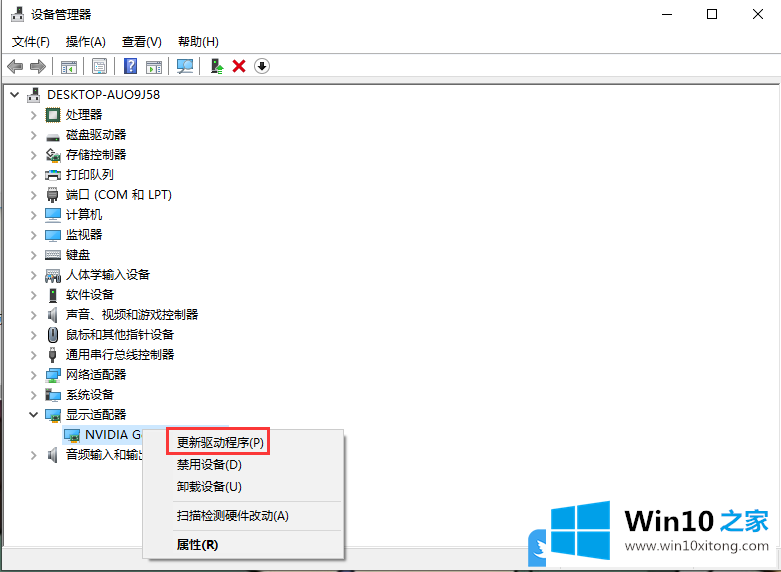781x572 pixels.
Task: Expand the 软件设备 category arrow
Action: (33, 295)
